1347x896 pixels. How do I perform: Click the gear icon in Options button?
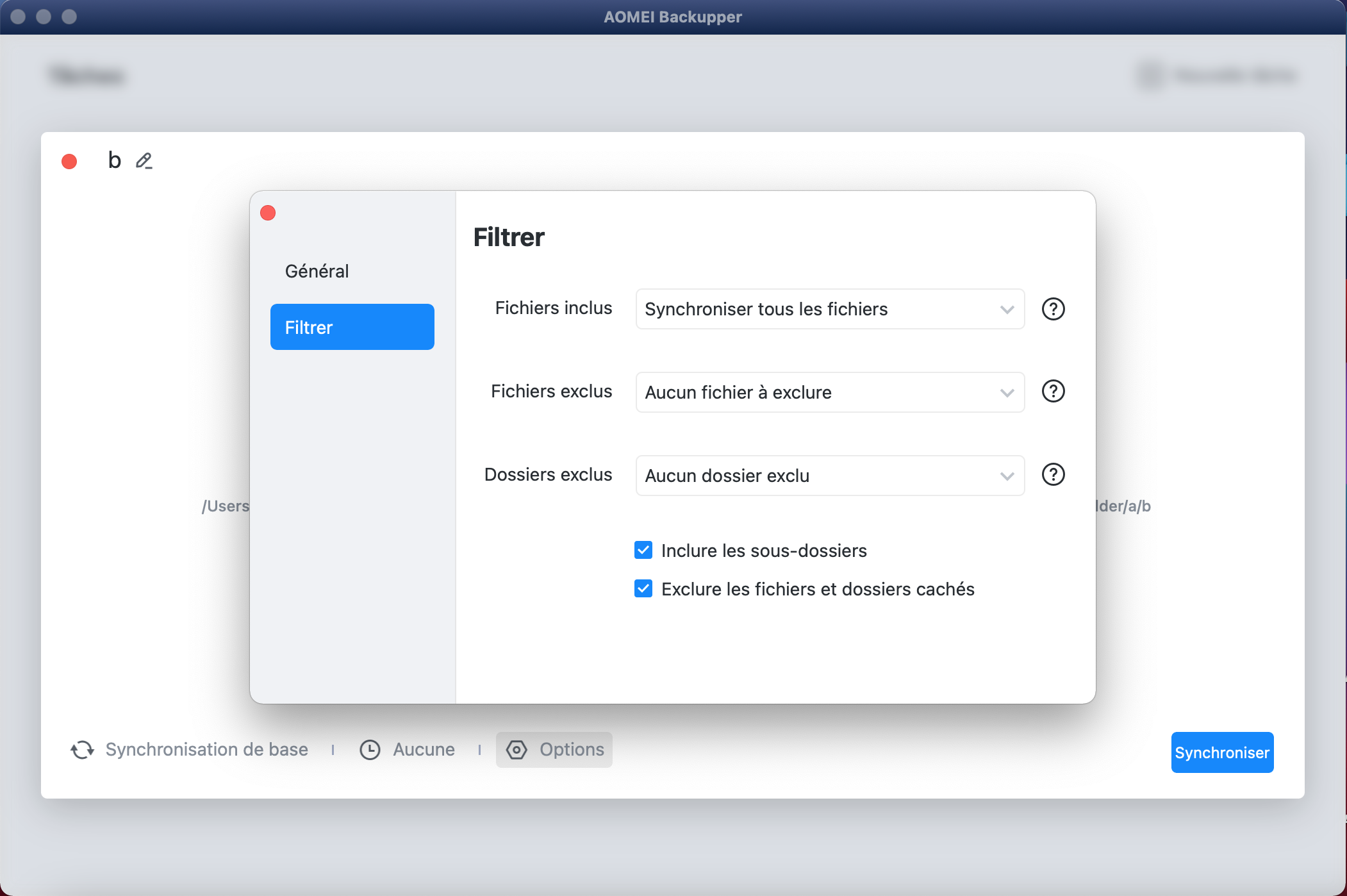pyautogui.click(x=516, y=749)
